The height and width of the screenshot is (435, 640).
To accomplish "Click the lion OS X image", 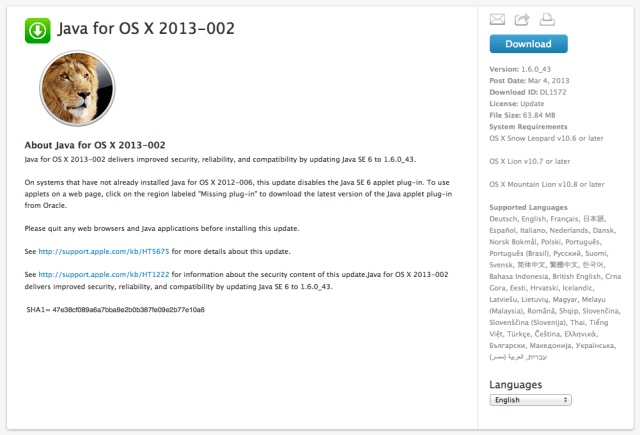I will pyautogui.click(x=77, y=88).
